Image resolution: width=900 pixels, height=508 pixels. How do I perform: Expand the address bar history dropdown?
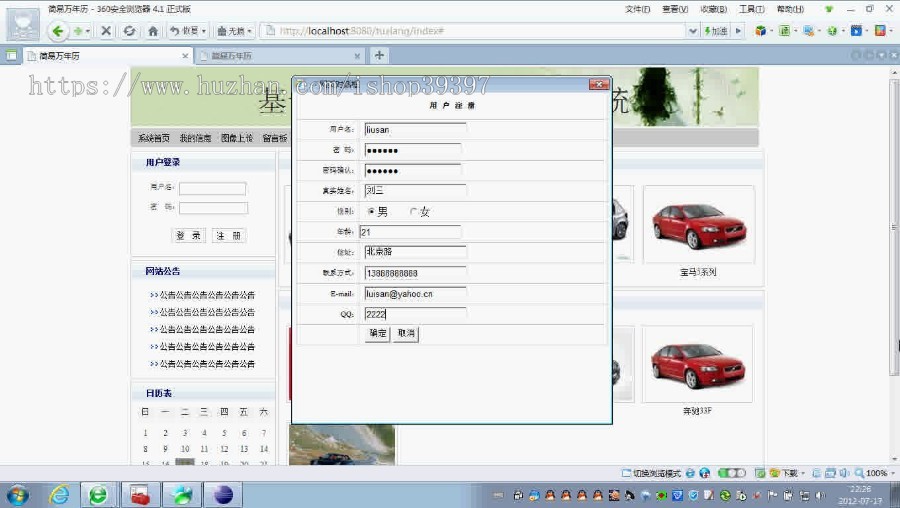(x=693, y=31)
